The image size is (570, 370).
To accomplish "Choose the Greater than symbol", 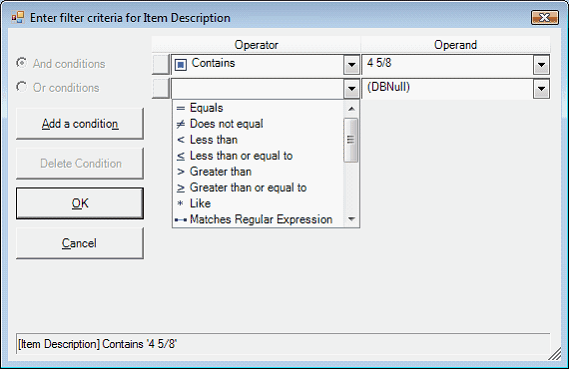I will pos(181,172).
